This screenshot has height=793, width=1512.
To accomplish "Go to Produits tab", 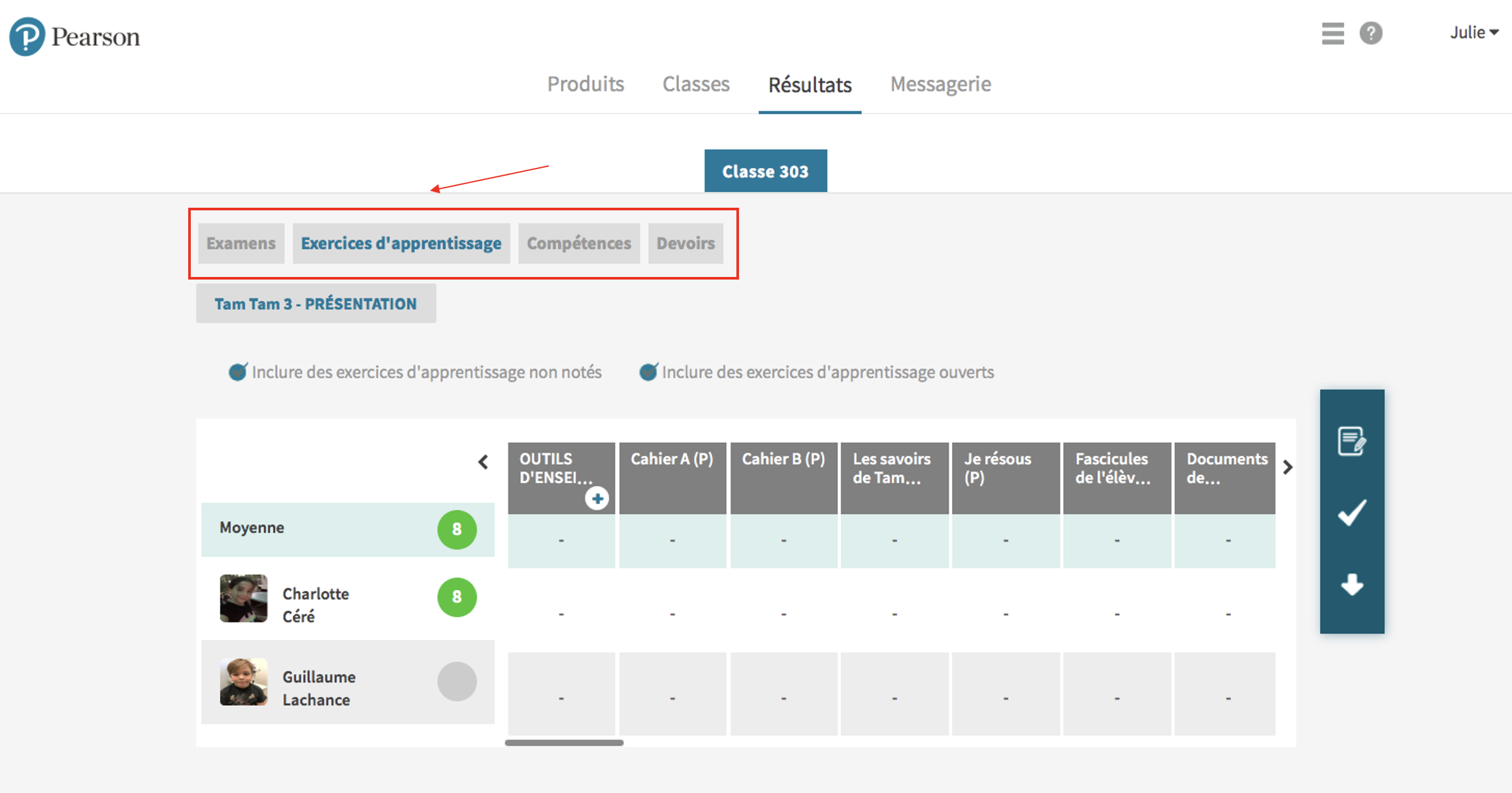I will 585,84.
